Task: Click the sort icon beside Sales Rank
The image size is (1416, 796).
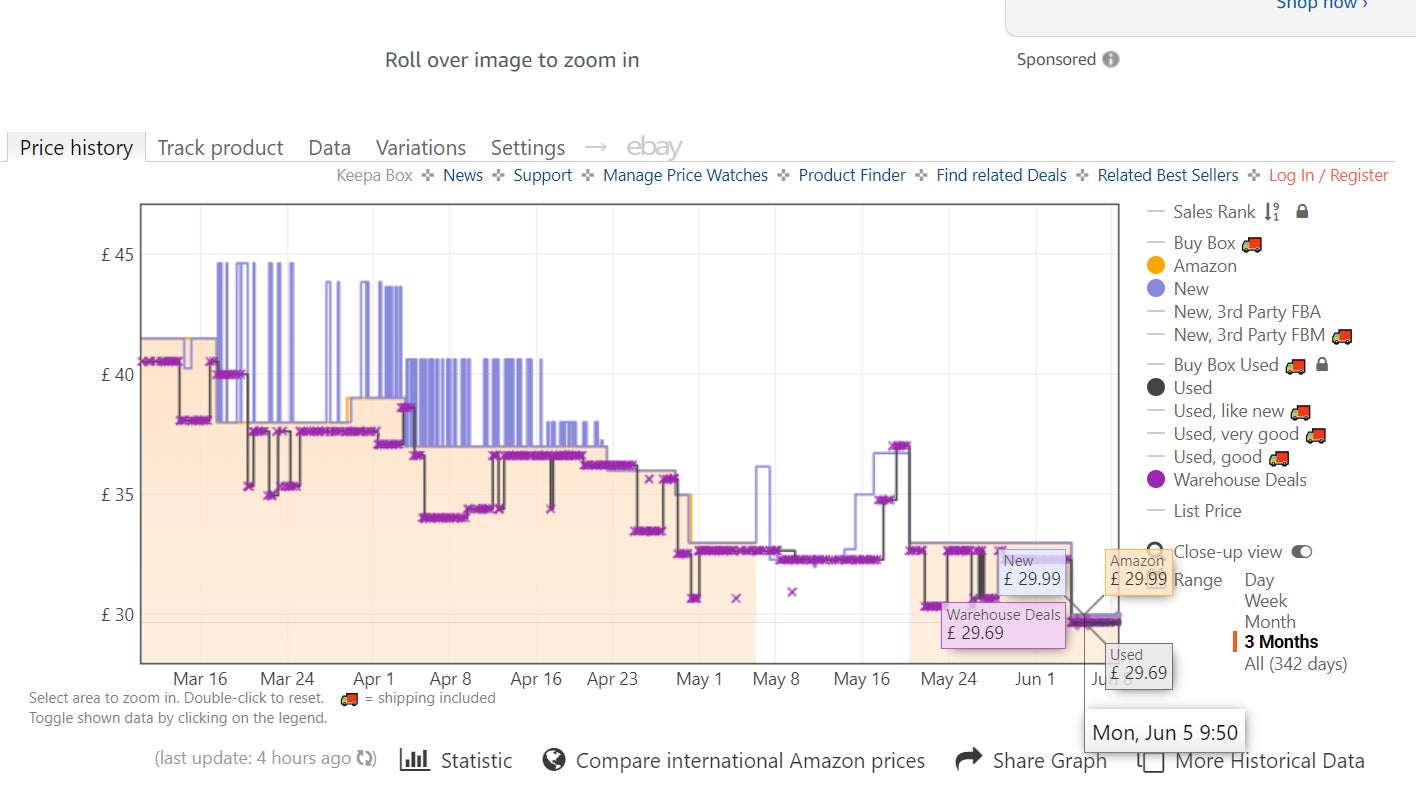Action: tap(1271, 211)
